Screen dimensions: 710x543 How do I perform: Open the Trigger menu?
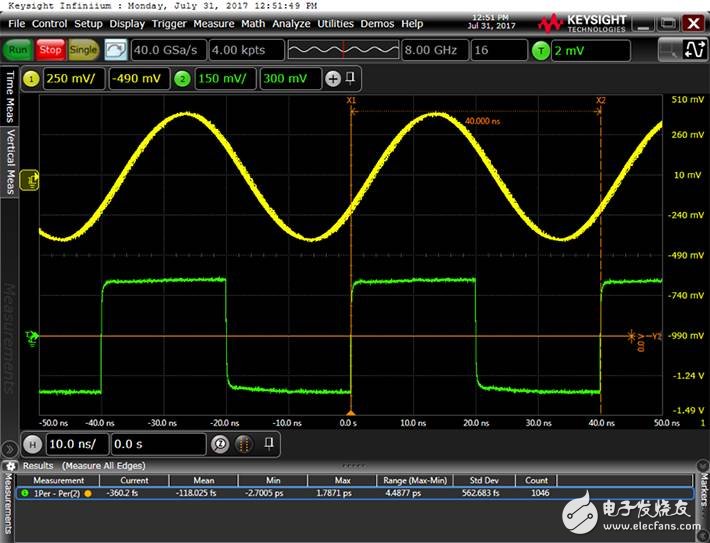click(x=169, y=24)
